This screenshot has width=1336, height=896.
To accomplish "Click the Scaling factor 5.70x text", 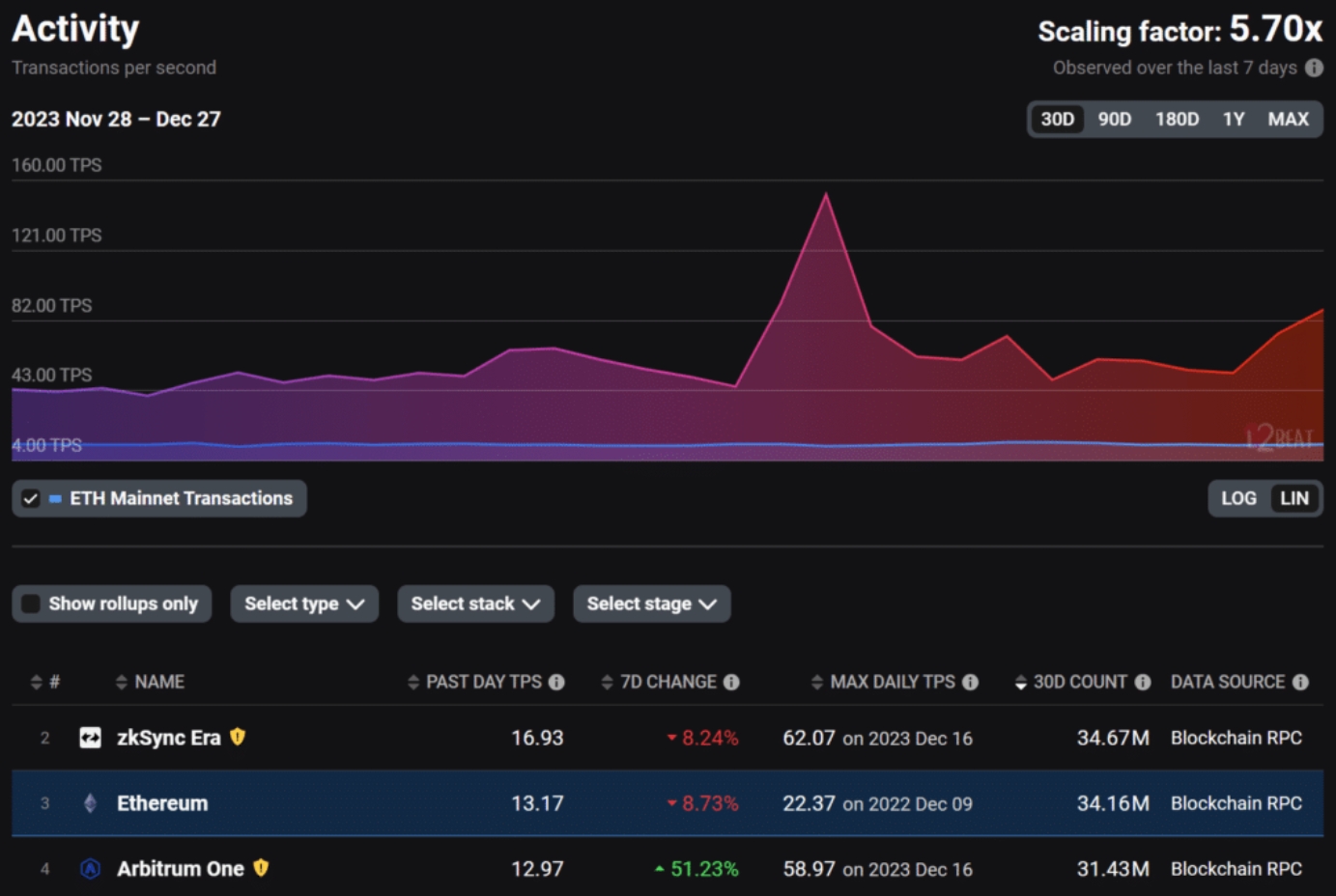I will coord(1180,30).
